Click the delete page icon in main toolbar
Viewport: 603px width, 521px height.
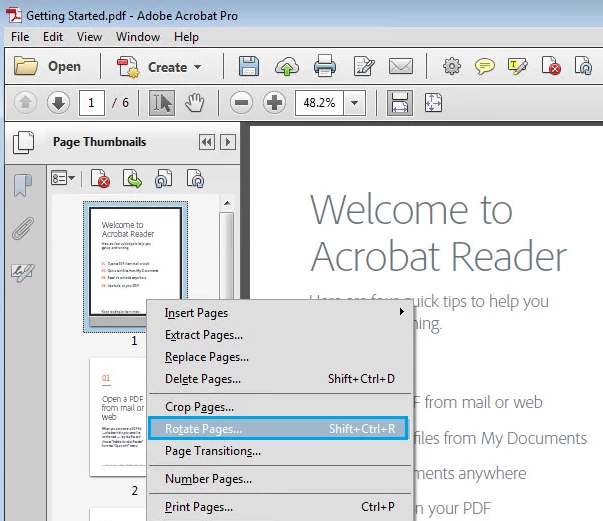(551, 65)
